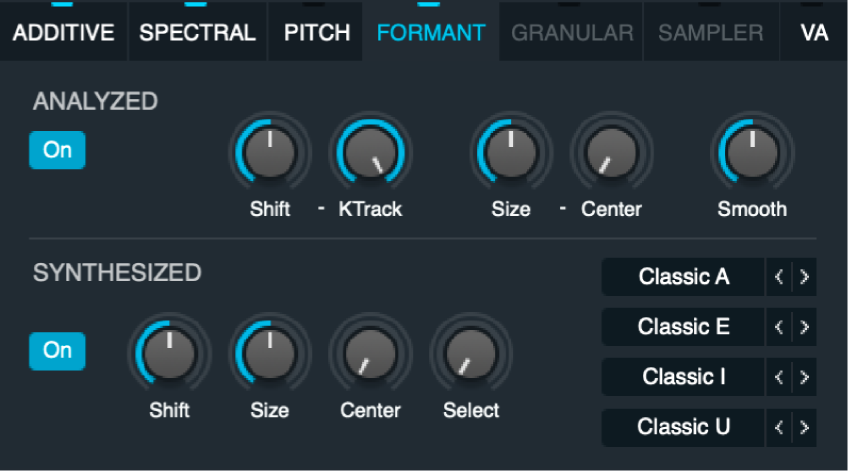Open the Classic U formant menu
Viewport: 850px width, 472px height.
[684, 427]
